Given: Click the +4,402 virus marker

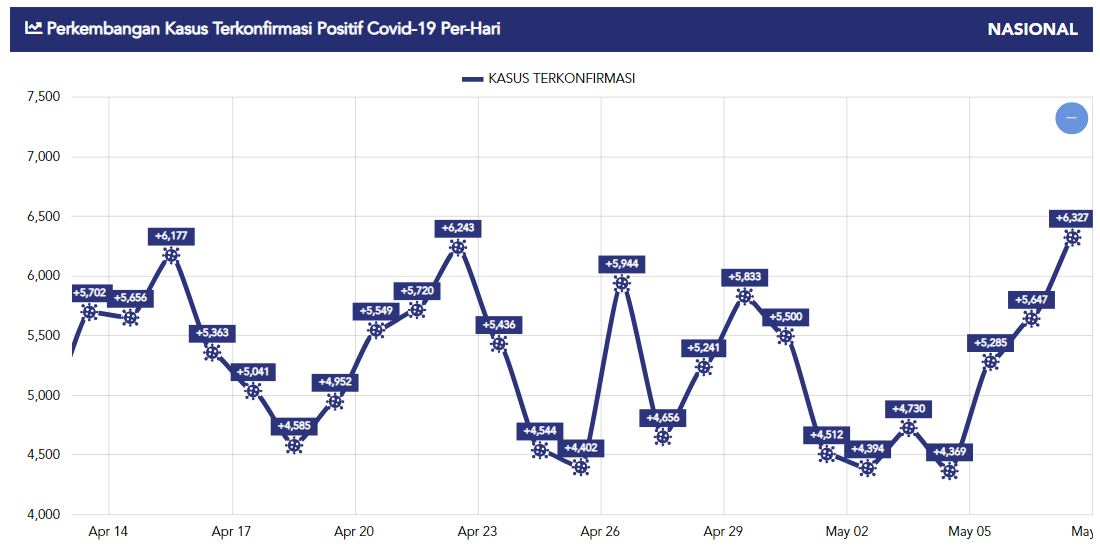Looking at the screenshot, I should tap(580, 467).
